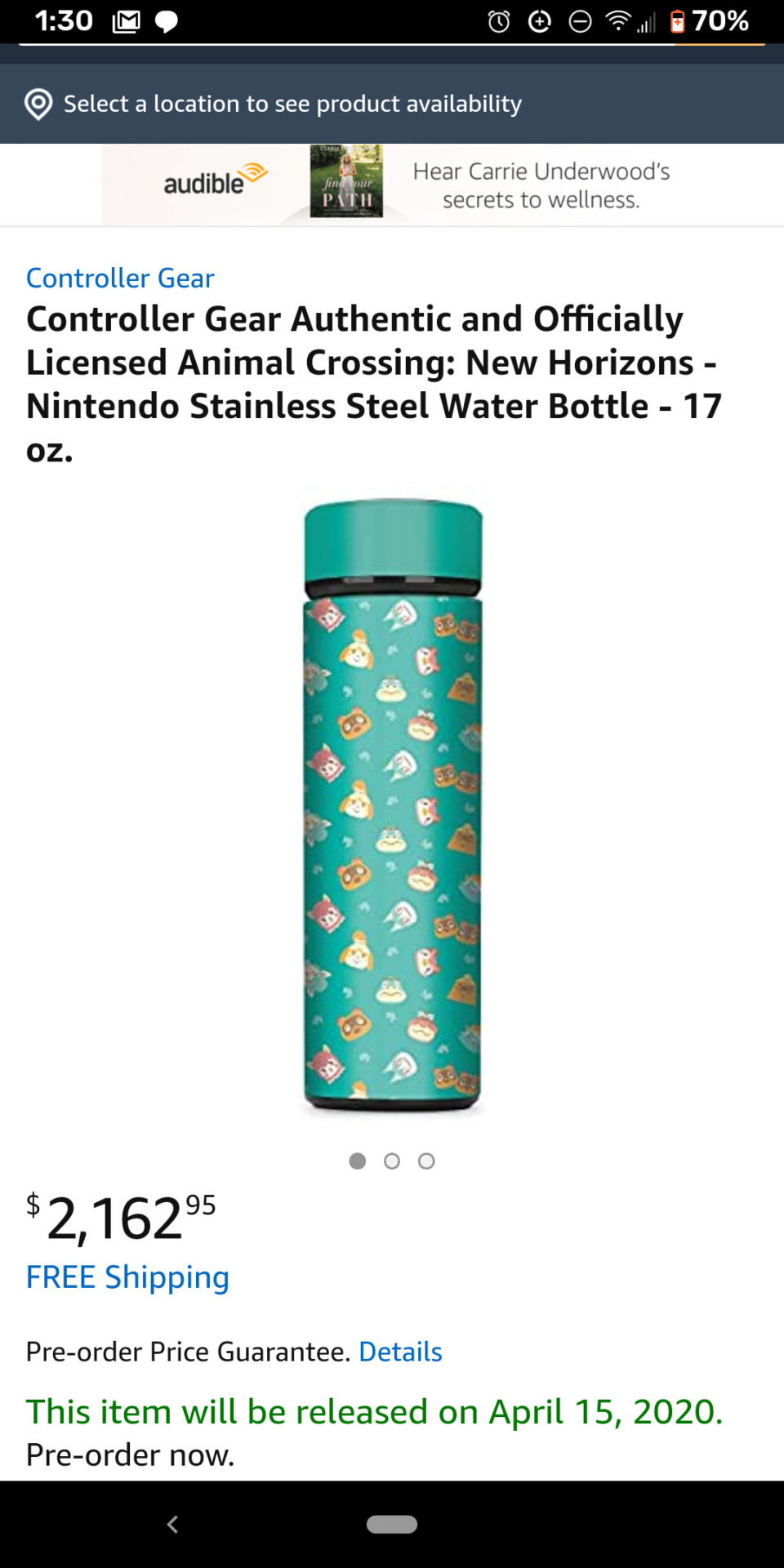
Task: Open the Controller Gear brand link
Action: click(x=120, y=278)
